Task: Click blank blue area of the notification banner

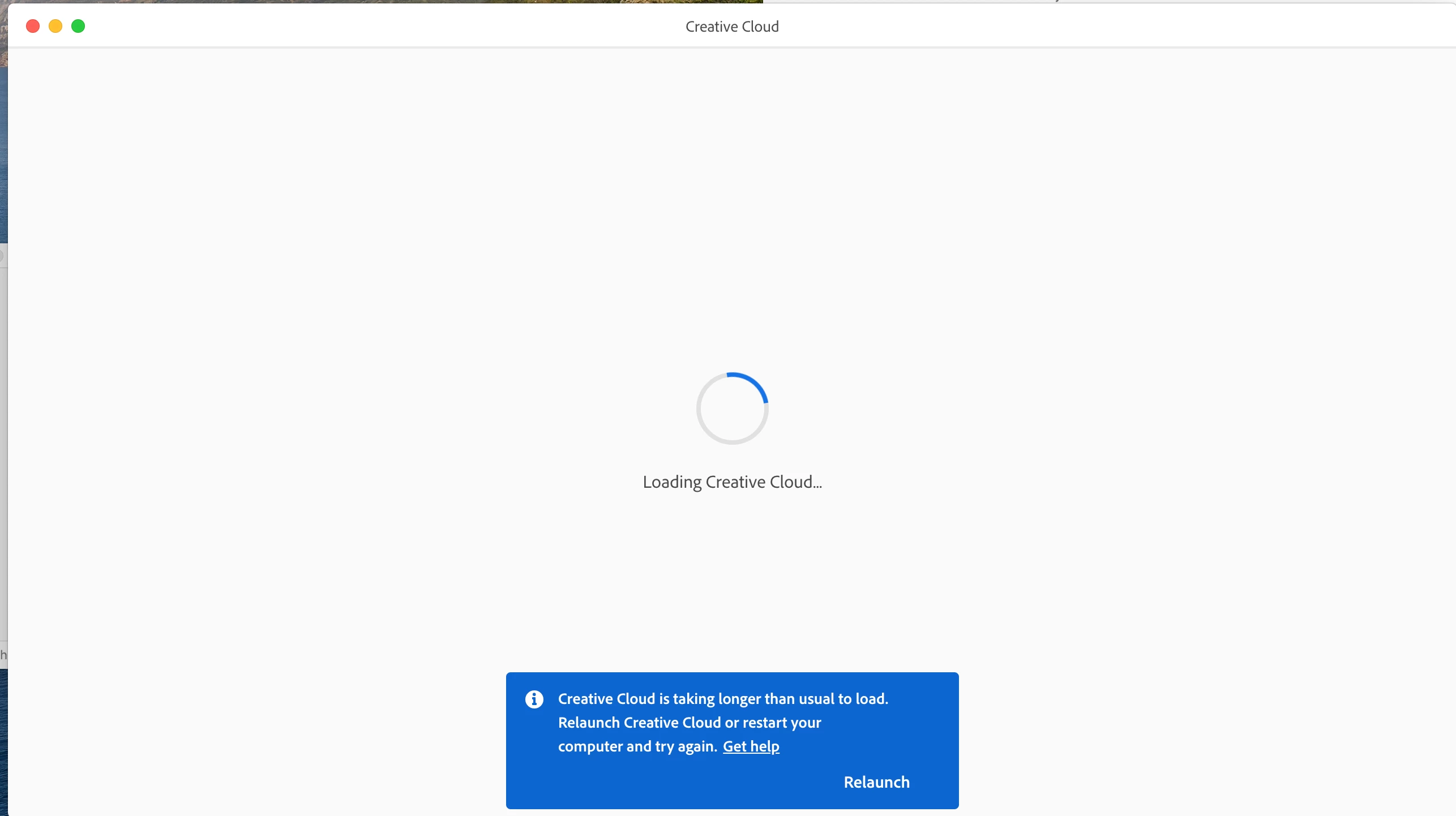Action: (651, 784)
